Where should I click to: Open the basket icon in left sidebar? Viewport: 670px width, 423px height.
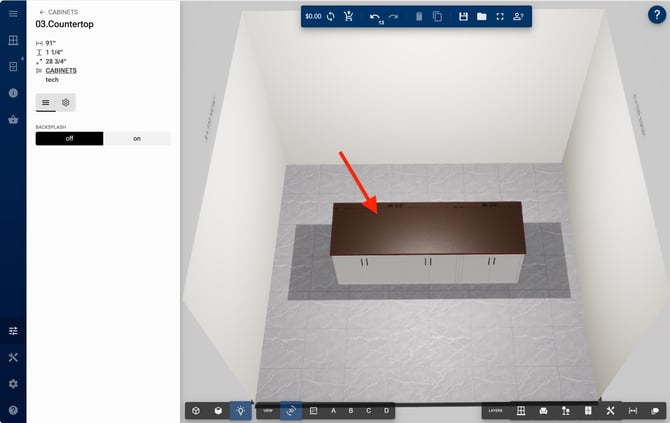[13, 120]
